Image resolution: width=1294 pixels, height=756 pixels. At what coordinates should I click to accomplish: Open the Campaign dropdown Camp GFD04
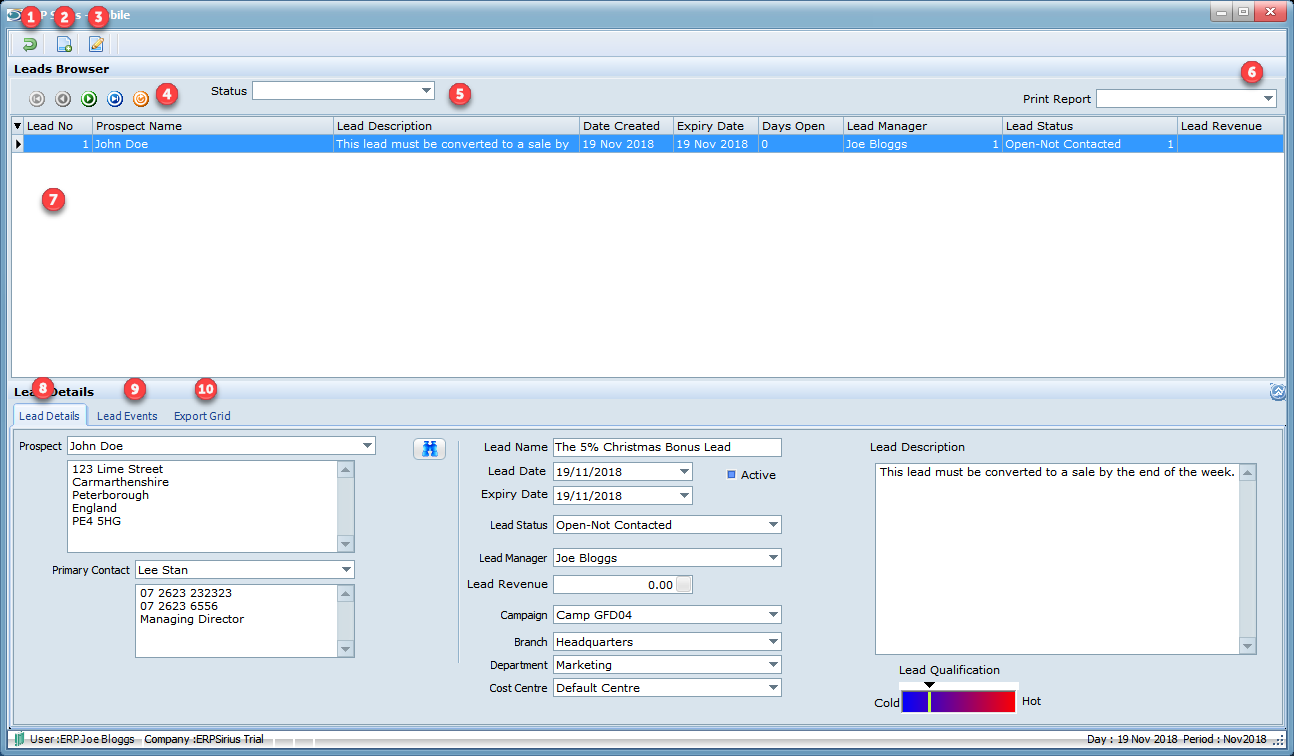(x=773, y=615)
